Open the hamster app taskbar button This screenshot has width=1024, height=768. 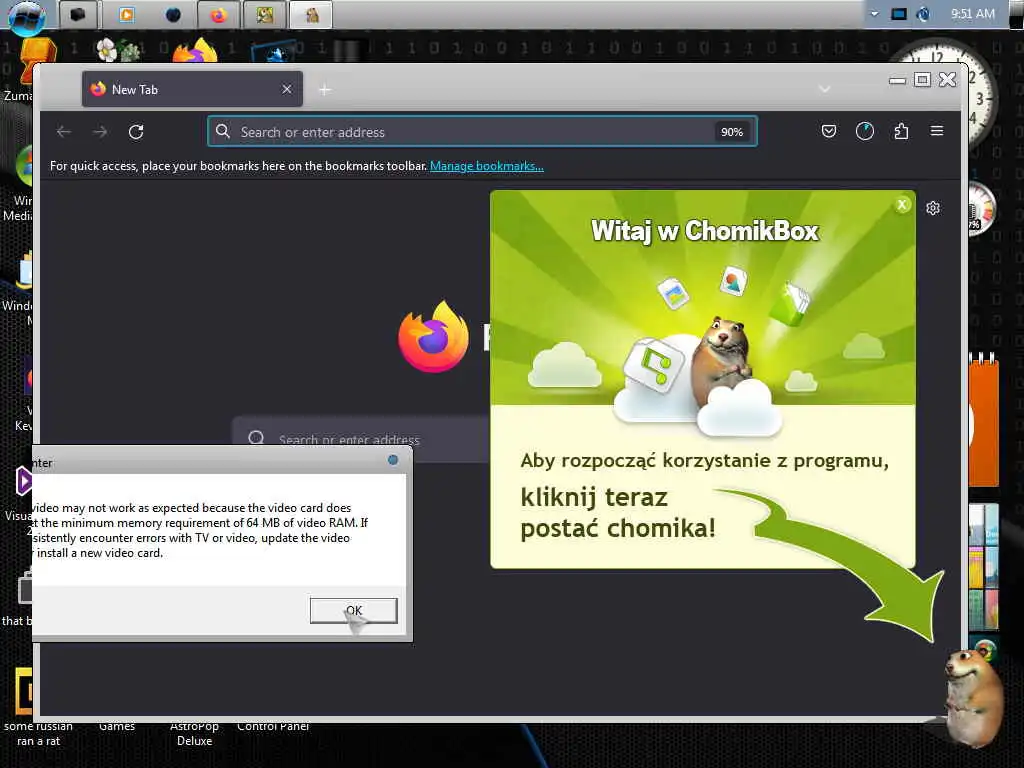[x=312, y=15]
